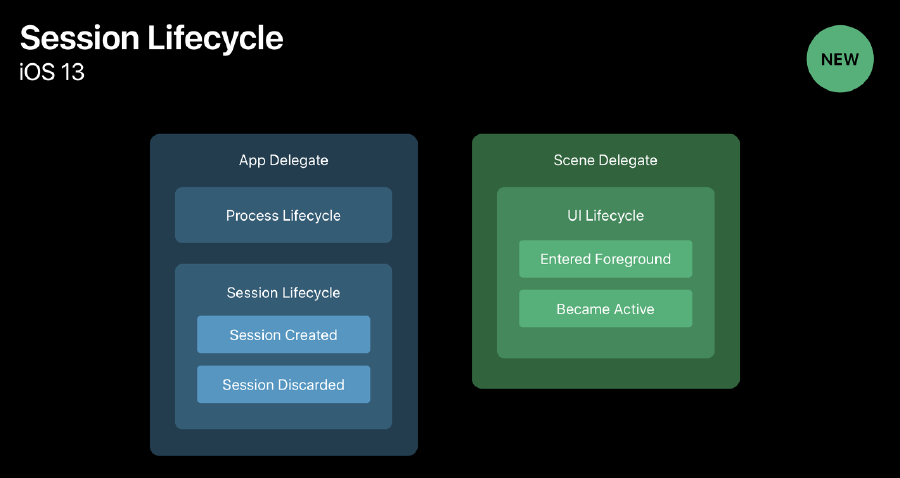Click the 'Entered Foreground' box
This screenshot has height=478, width=900.
point(606,259)
